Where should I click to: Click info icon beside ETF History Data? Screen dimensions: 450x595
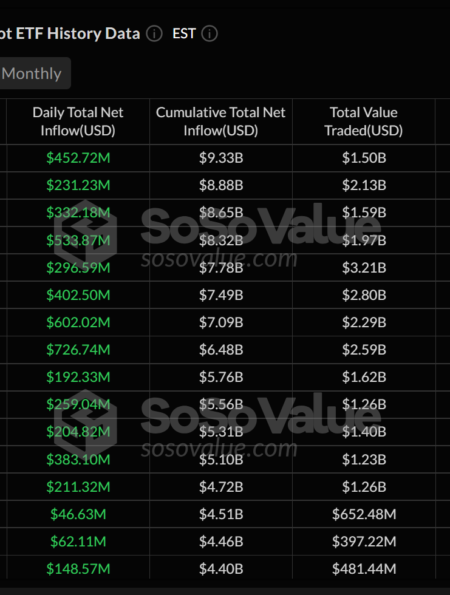tap(154, 34)
